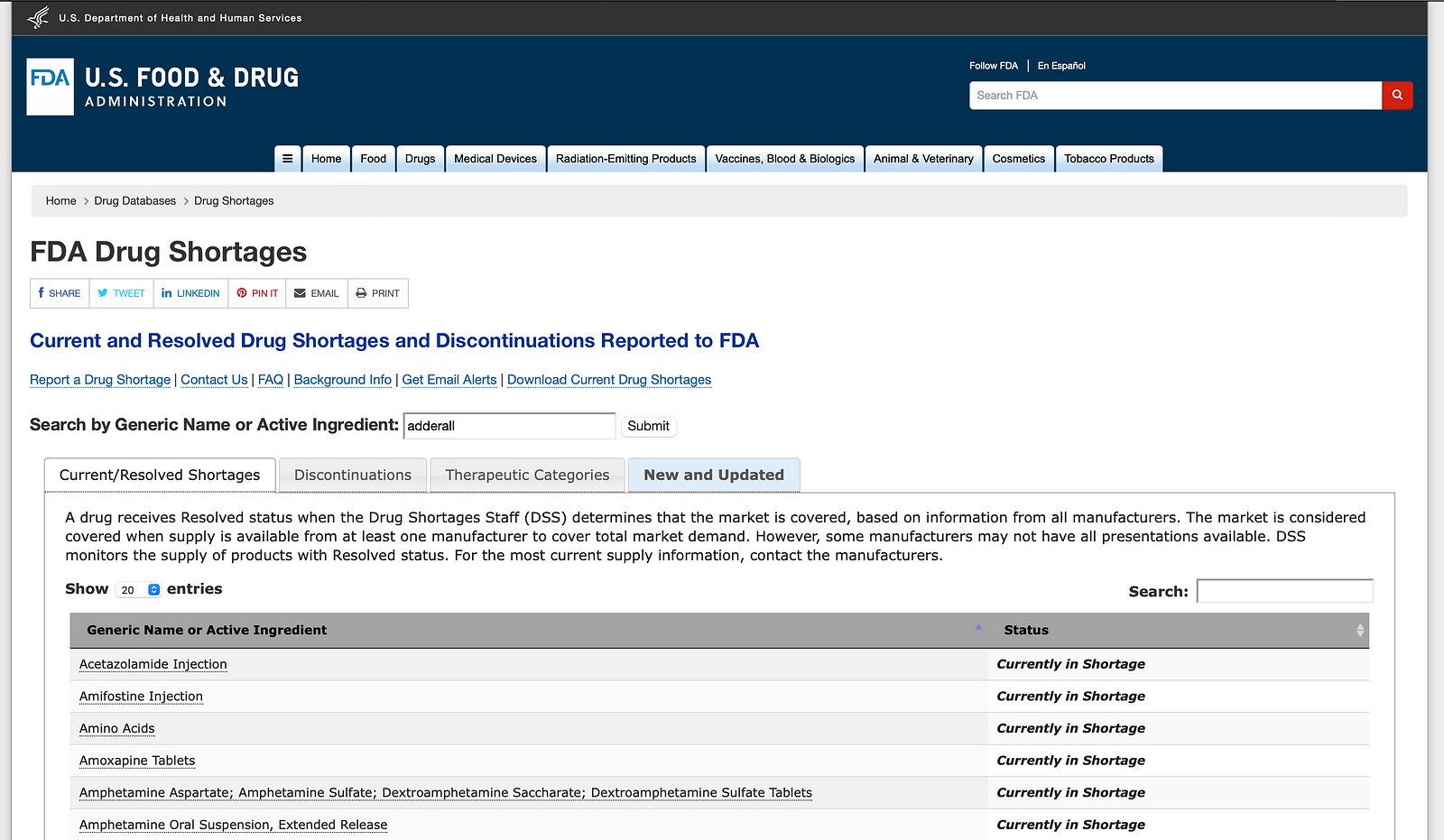Sort table by Status column
1444x840 pixels.
(1026, 631)
